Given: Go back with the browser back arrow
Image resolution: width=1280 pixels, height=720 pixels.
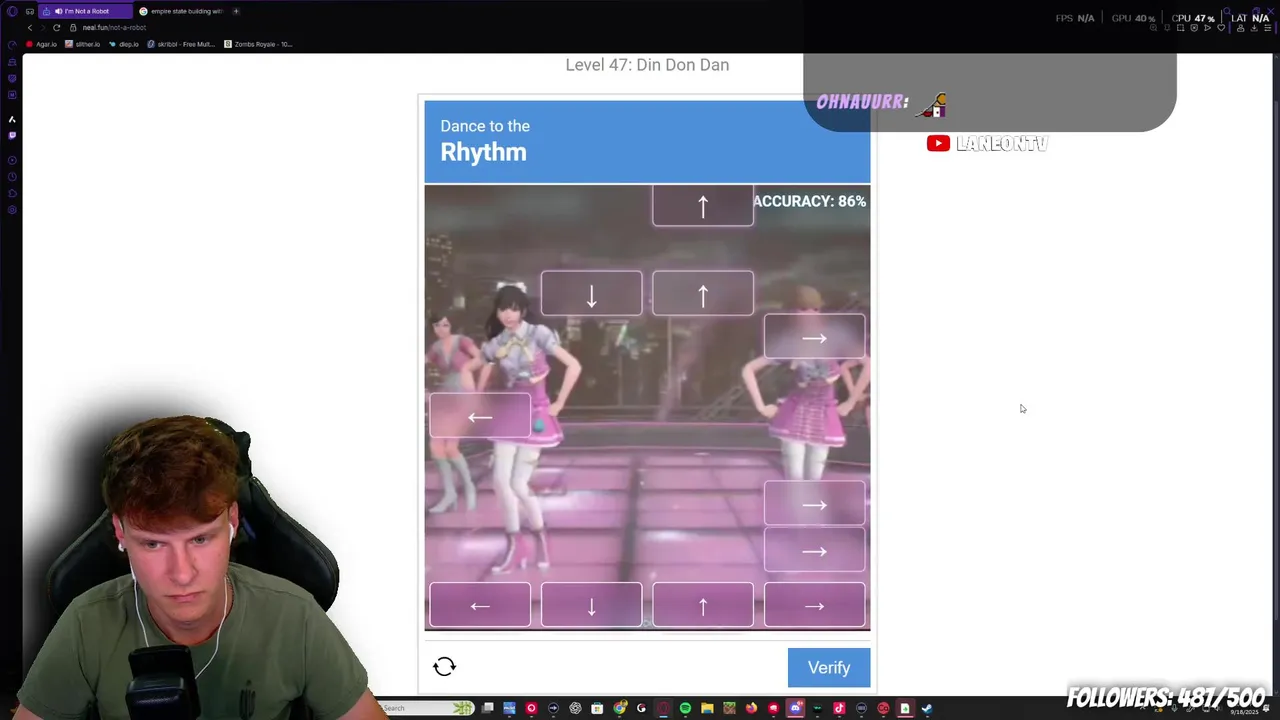Looking at the screenshot, I should pos(30,27).
